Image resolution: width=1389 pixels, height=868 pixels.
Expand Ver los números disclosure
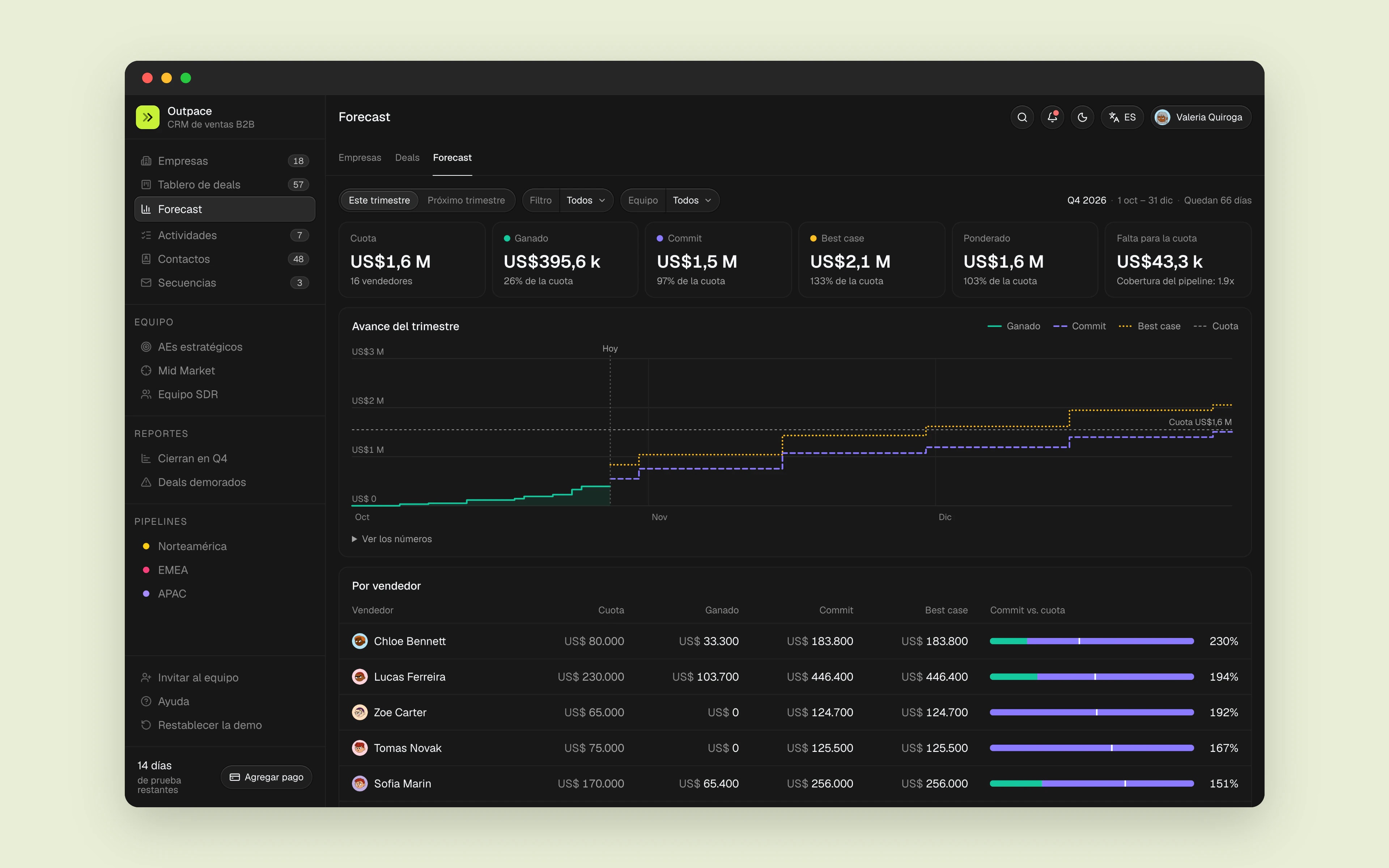[392, 539]
